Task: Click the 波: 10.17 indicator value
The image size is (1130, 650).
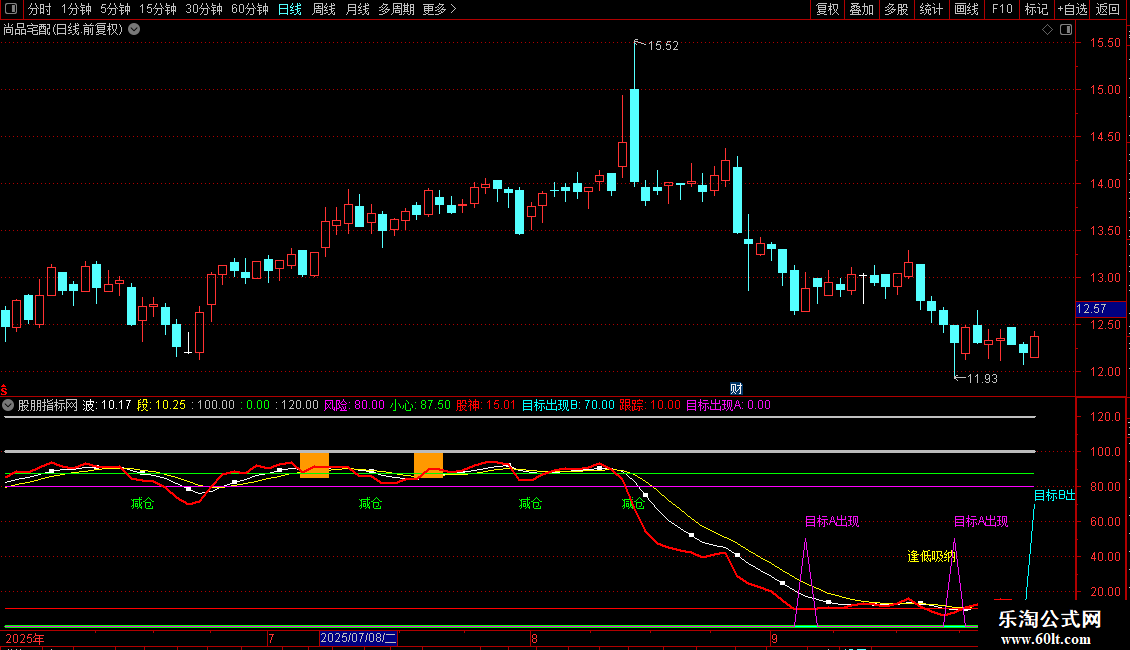Action: [x=107, y=405]
